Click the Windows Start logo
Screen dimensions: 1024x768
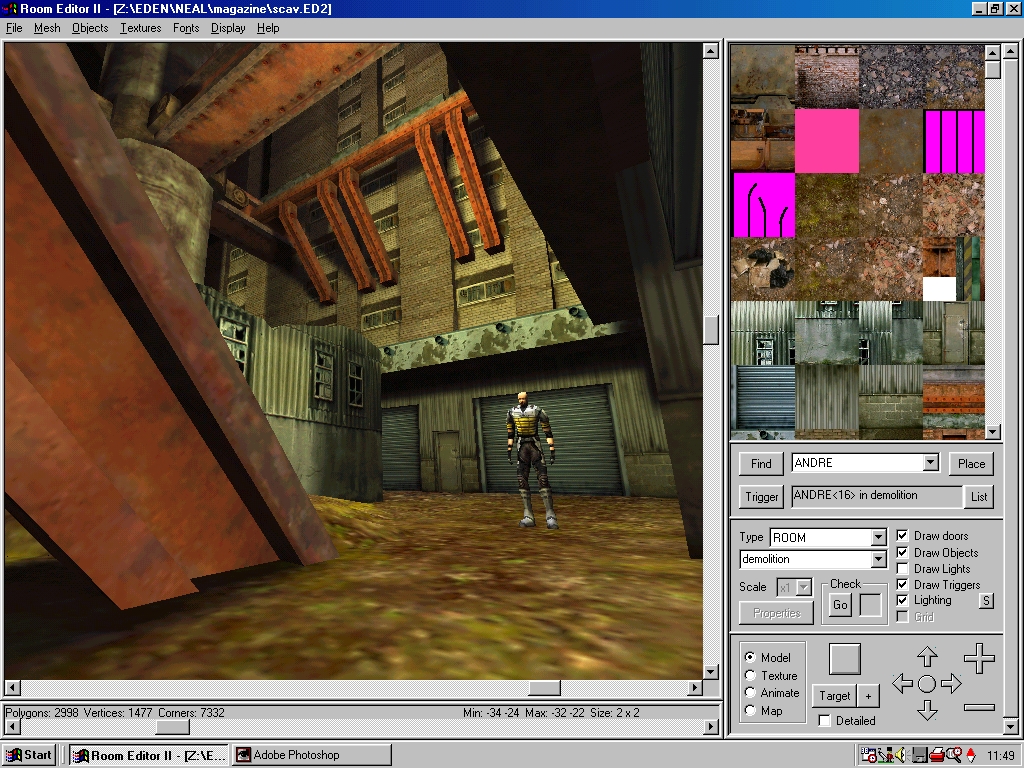[13, 755]
